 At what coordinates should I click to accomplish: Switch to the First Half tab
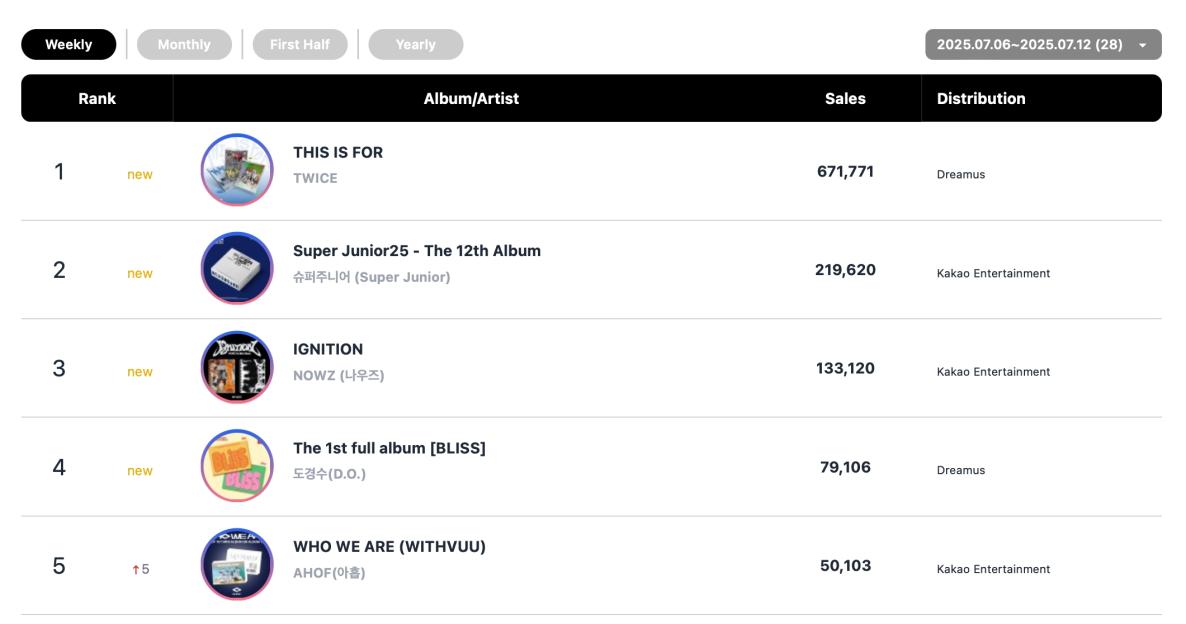(300, 45)
